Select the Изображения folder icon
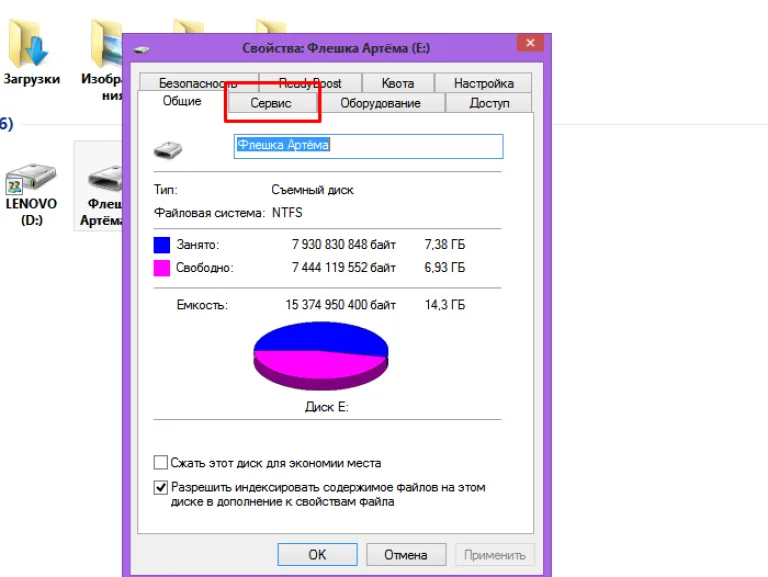The width and height of the screenshot is (768, 577). click(x=106, y=44)
